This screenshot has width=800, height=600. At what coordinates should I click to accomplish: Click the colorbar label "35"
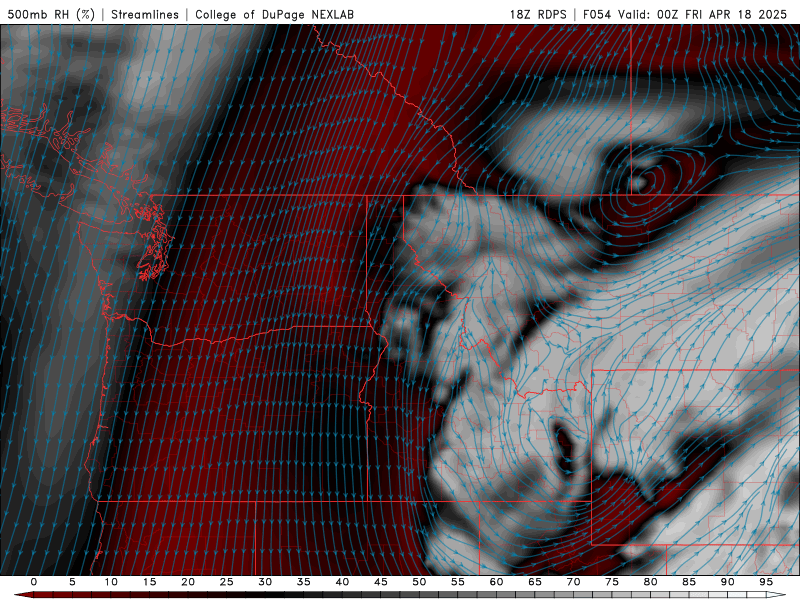pos(304,582)
